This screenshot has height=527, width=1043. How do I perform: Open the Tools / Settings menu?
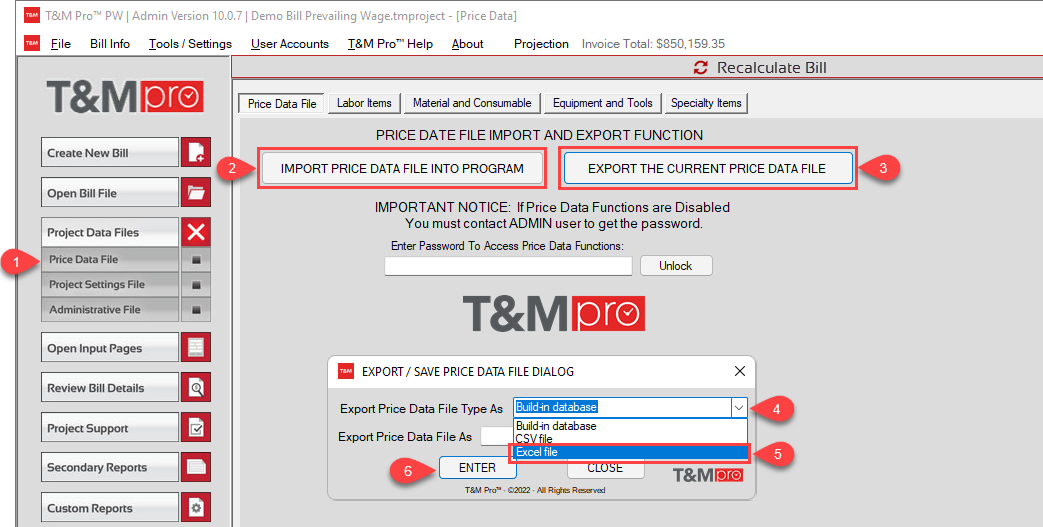tap(190, 44)
